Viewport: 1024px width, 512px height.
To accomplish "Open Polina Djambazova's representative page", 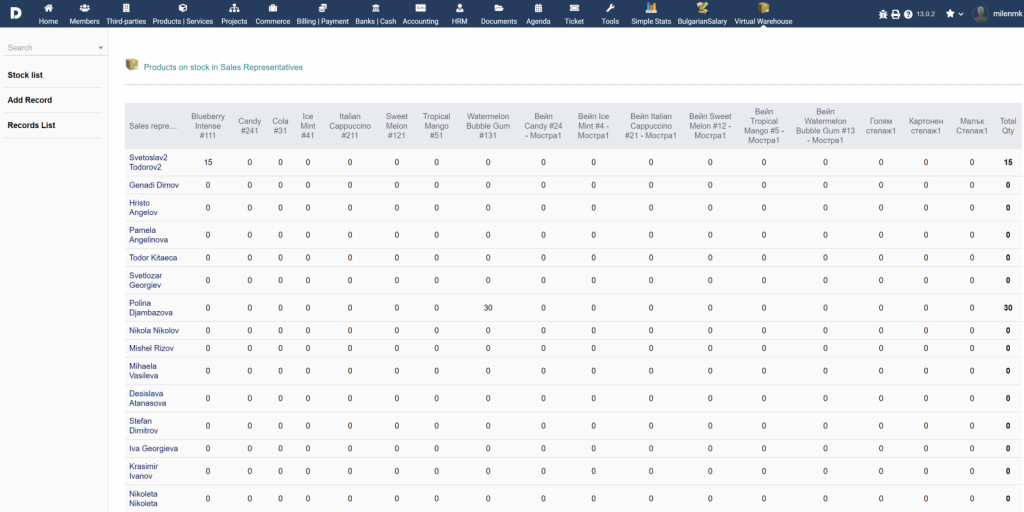I will [x=150, y=307].
